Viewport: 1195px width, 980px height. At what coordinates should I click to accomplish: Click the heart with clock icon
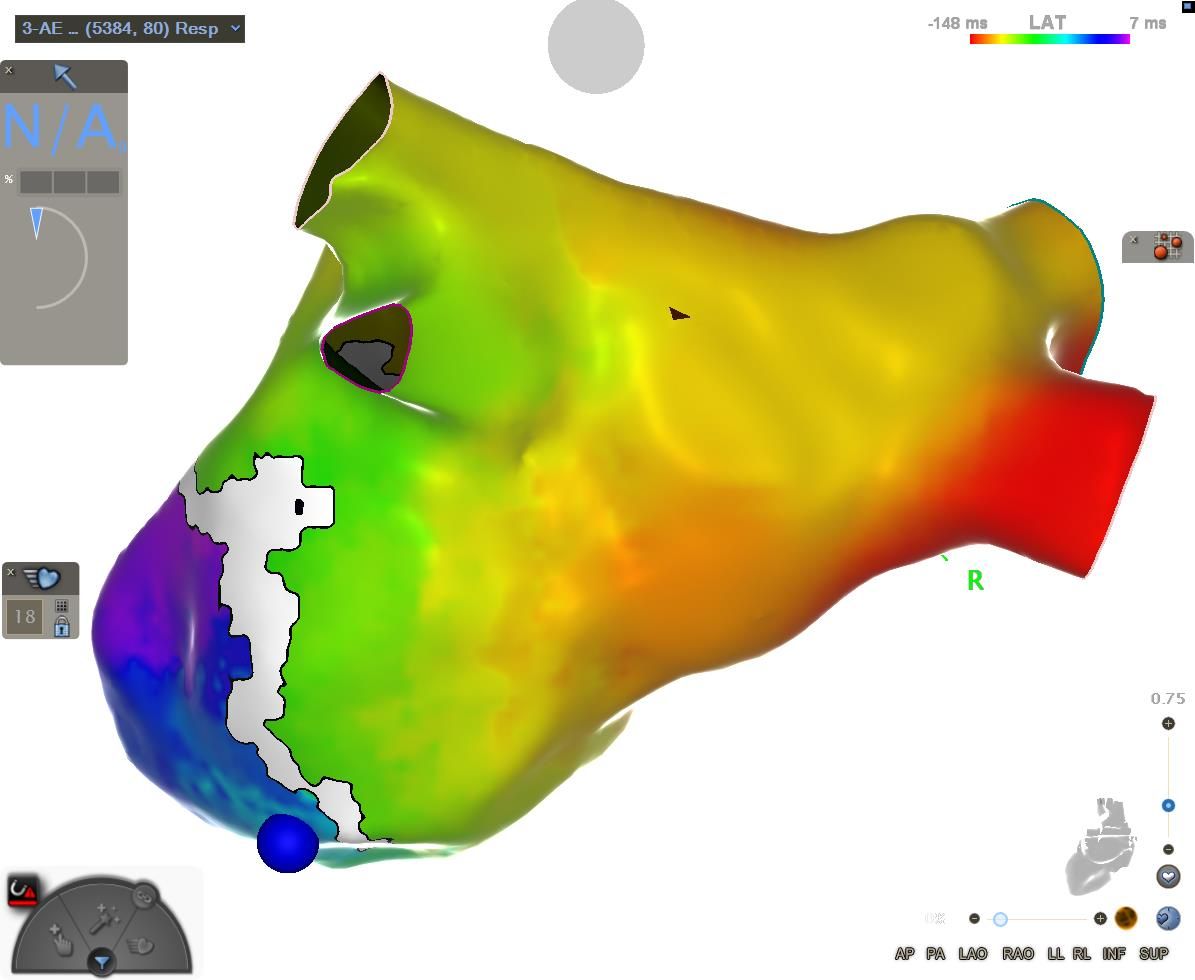1167,918
